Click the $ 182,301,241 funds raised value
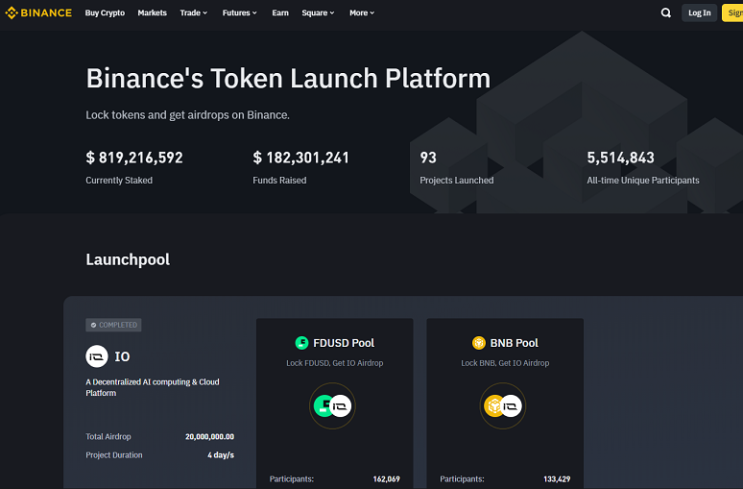The width and height of the screenshot is (743, 489). click(301, 157)
